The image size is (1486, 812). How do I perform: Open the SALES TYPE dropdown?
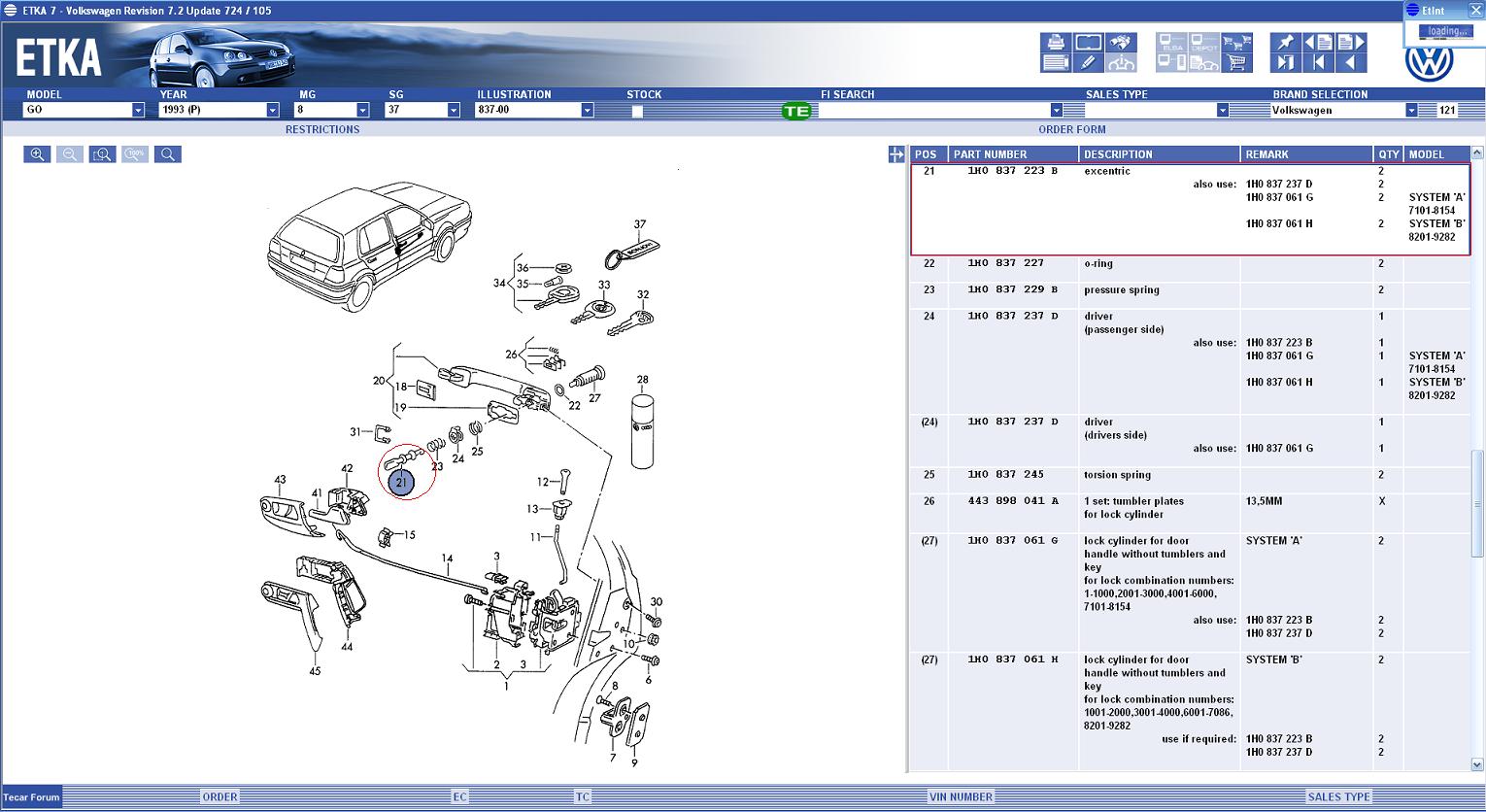(1223, 111)
